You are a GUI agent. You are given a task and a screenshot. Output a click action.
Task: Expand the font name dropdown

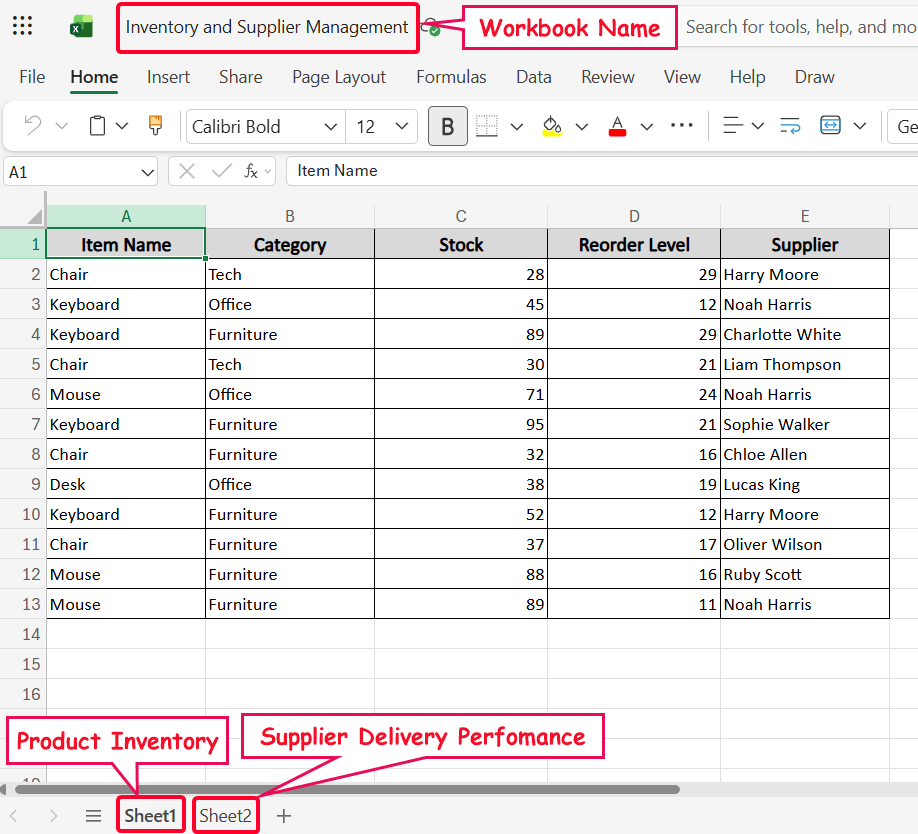330,126
